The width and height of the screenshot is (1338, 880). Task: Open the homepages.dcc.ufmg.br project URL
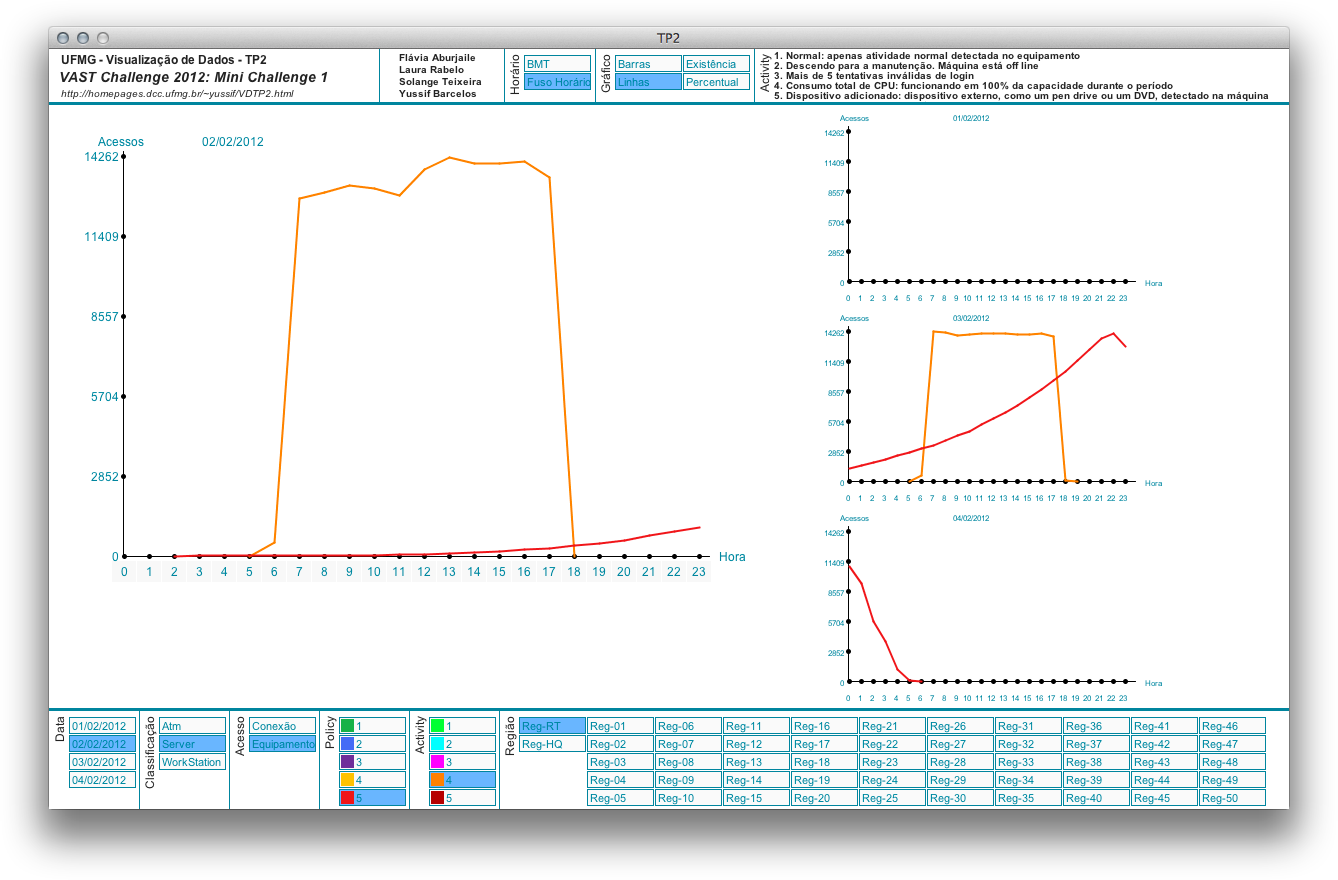(177, 94)
